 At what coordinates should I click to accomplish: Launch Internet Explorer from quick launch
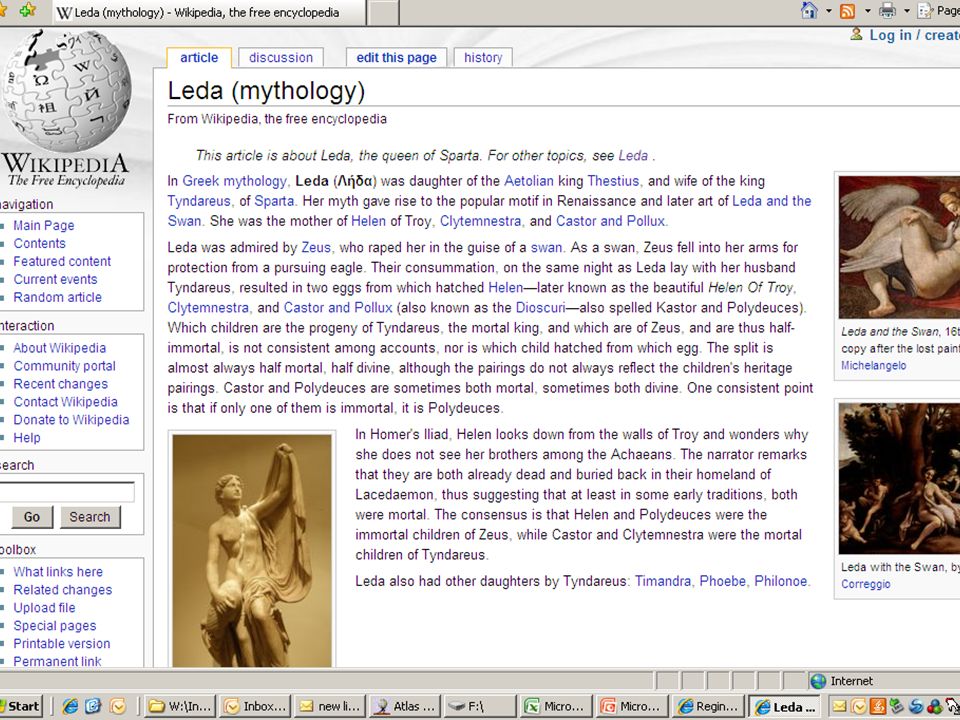pyautogui.click(x=70, y=706)
